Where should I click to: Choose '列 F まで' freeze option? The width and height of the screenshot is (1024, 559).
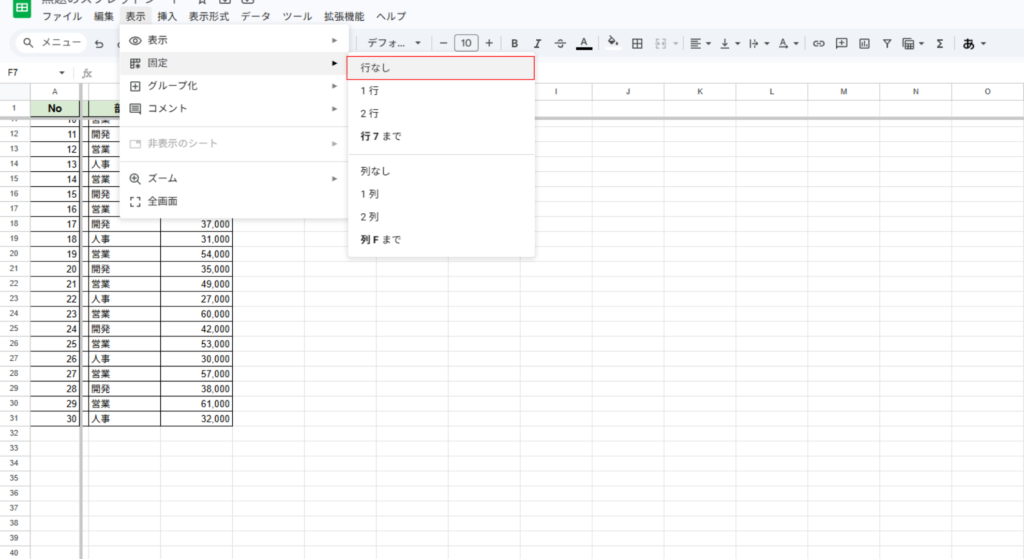(x=381, y=240)
